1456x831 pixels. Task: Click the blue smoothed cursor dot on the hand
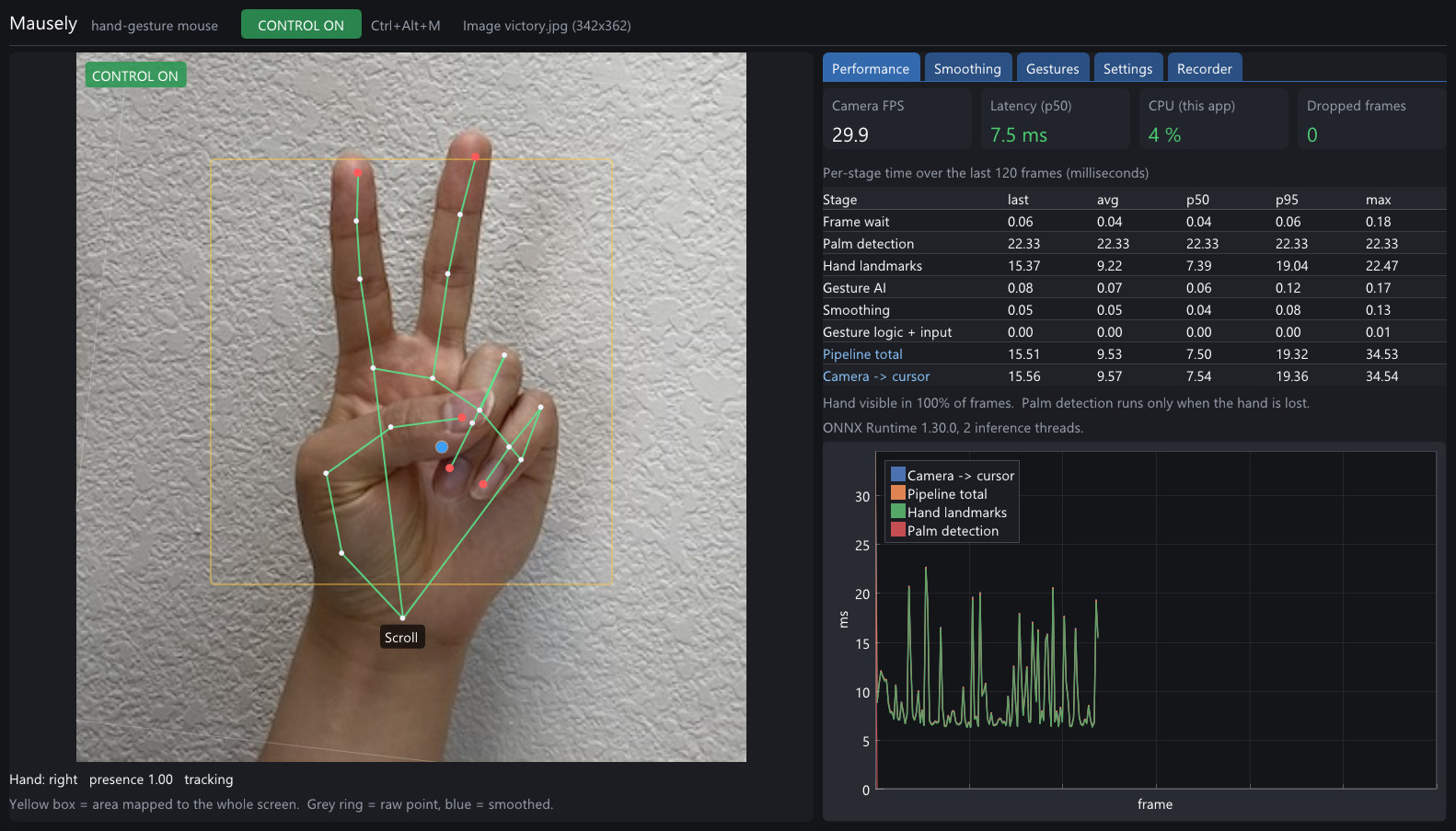442,447
